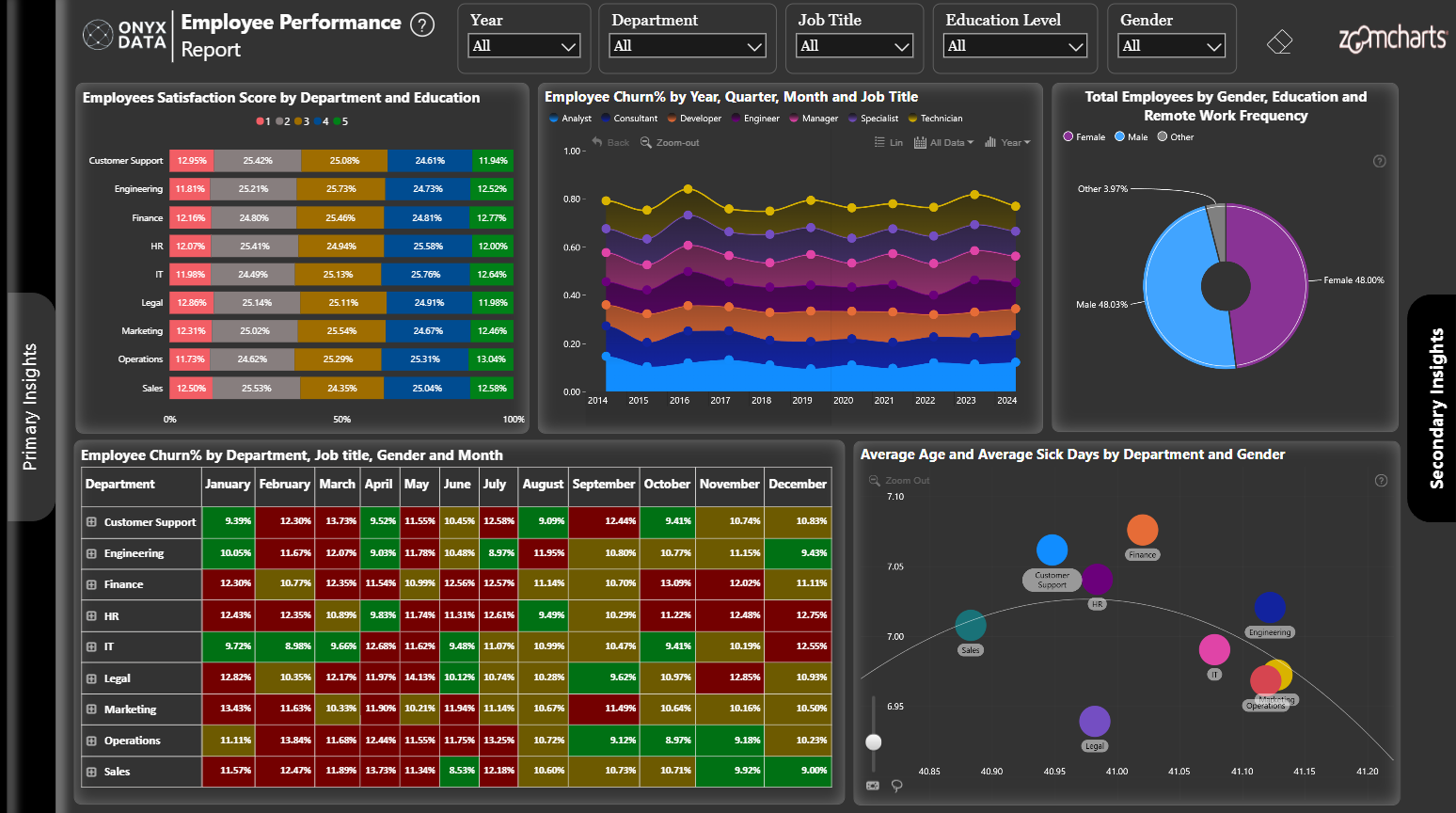Toggle the Specialist legend series
The height and width of the screenshot is (813, 1456).
(873, 119)
